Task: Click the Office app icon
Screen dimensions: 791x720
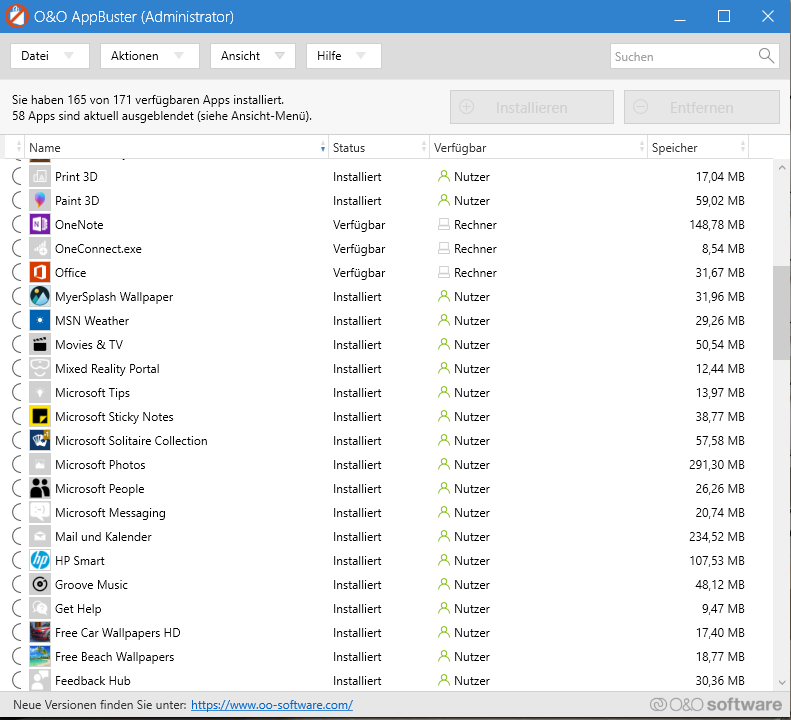Action: tap(40, 272)
